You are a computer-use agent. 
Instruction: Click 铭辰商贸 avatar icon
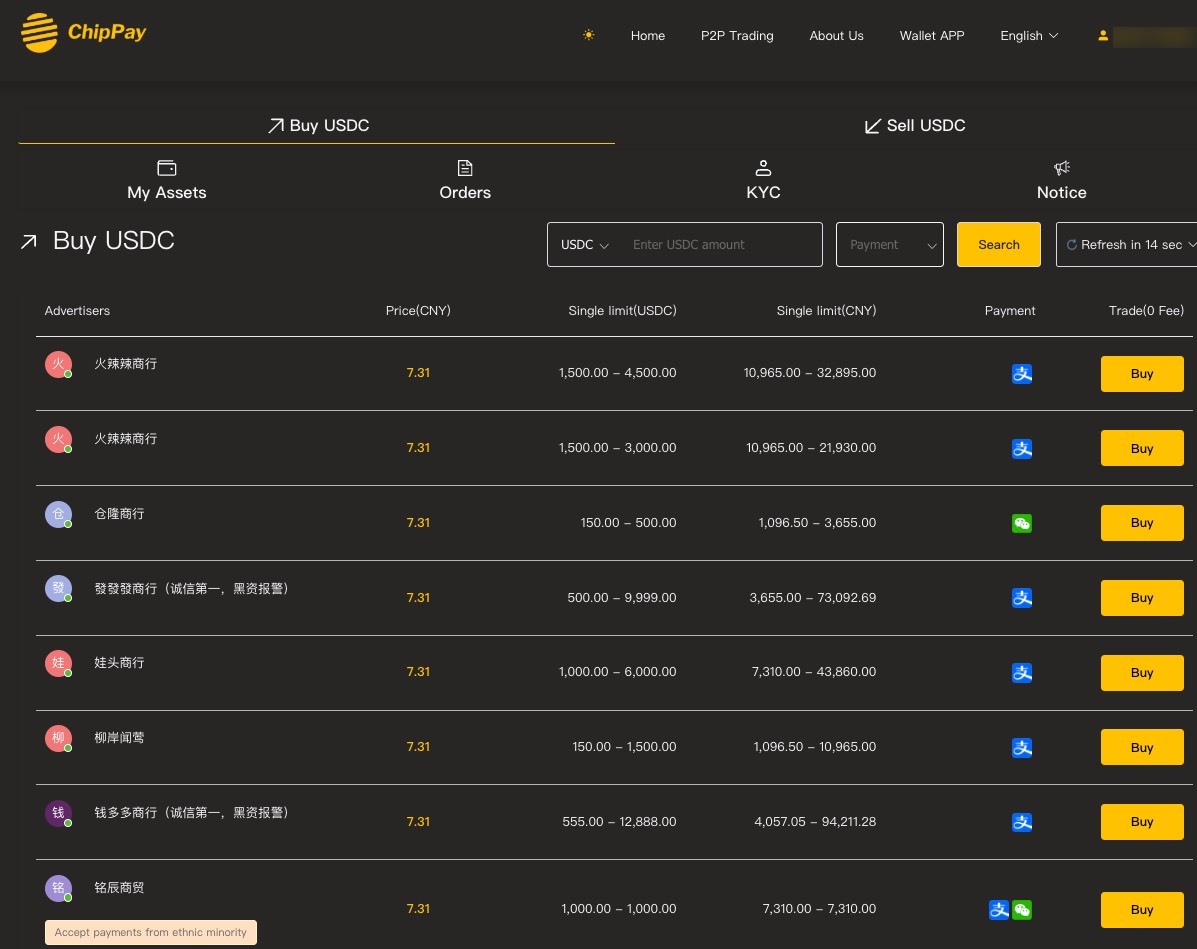[59, 888]
